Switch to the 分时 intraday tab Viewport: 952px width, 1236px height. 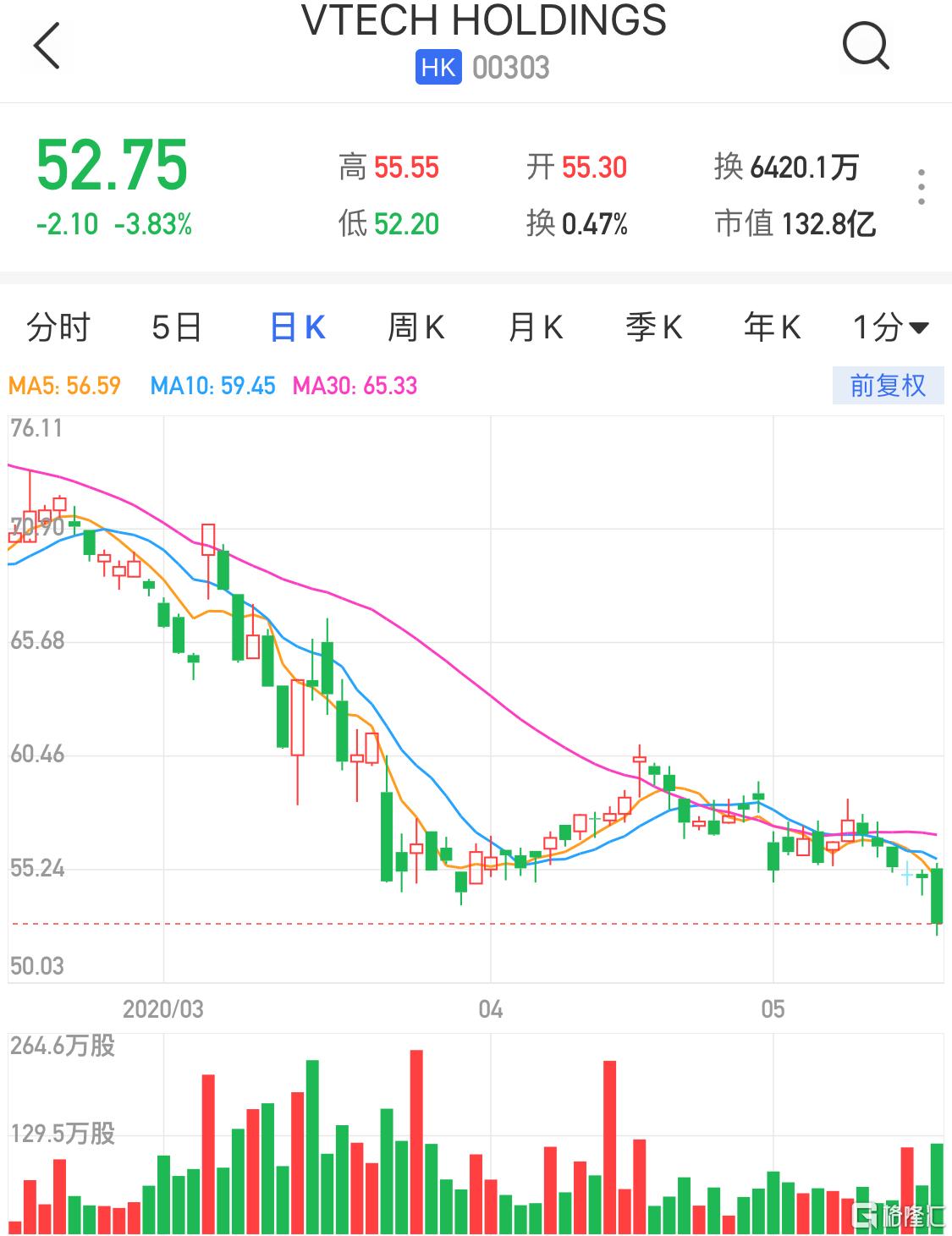[x=58, y=327]
